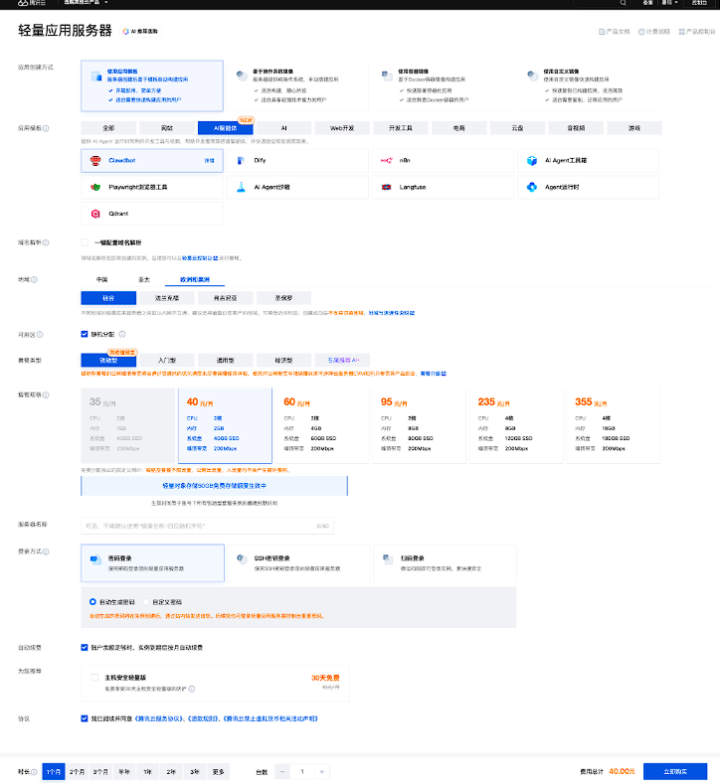Uncheck the random availability zone checkbox
The height and width of the screenshot is (783, 720).
pyautogui.click(x=85, y=334)
